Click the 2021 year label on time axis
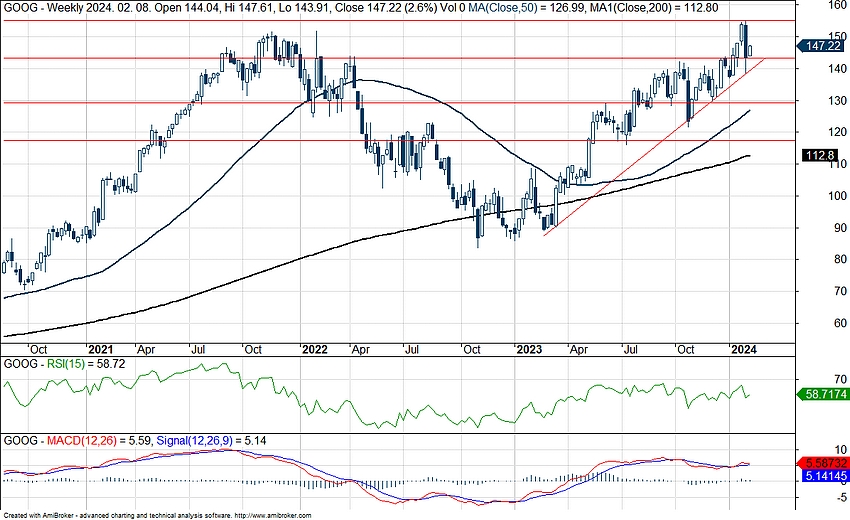The width and height of the screenshot is (850, 520). (x=100, y=350)
